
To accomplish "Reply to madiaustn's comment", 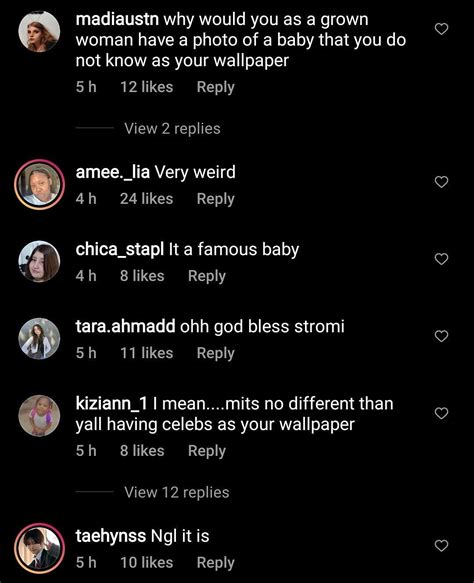I will [x=216, y=87].
